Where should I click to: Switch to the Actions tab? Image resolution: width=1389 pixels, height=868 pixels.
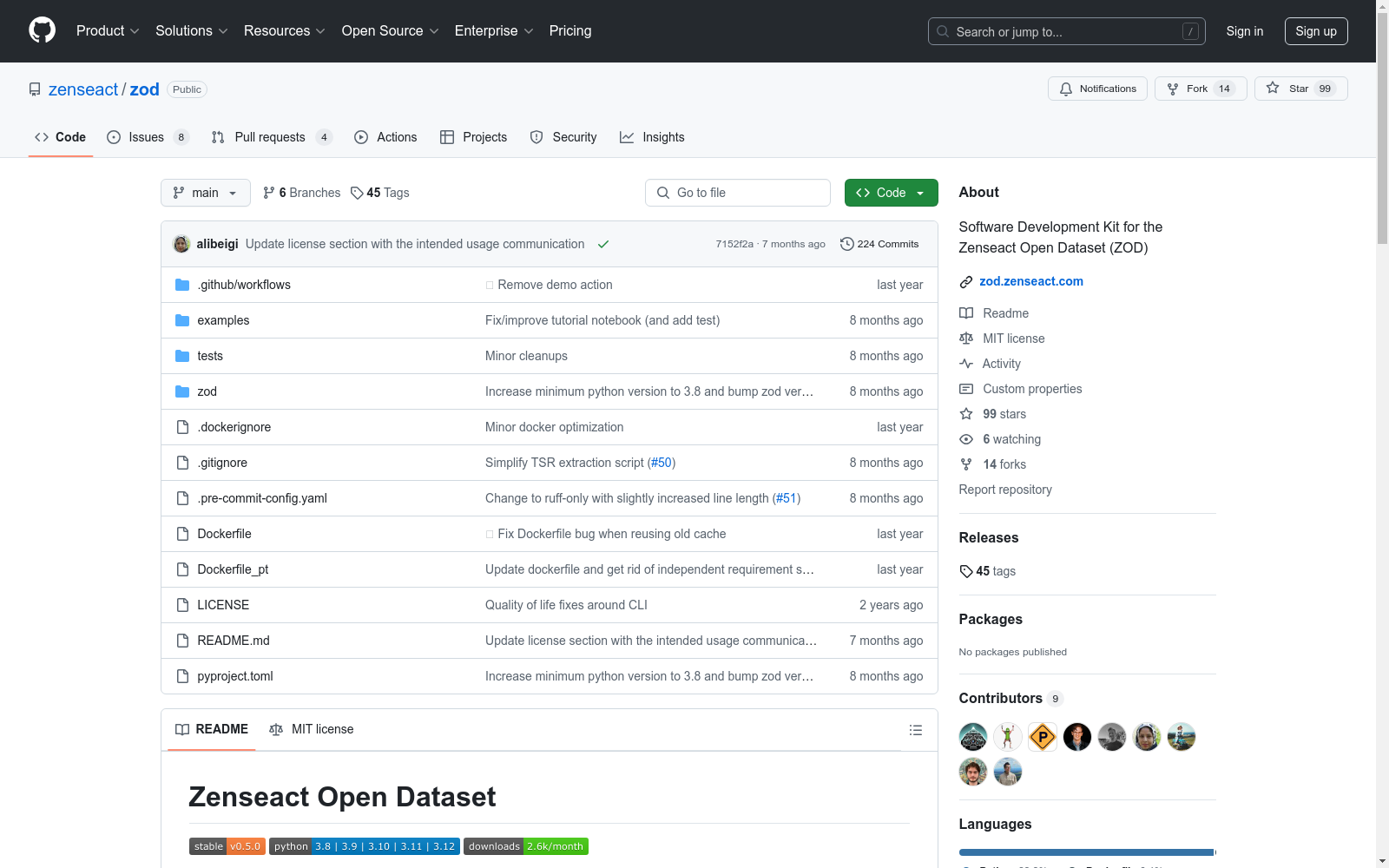click(x=385, y=137)
